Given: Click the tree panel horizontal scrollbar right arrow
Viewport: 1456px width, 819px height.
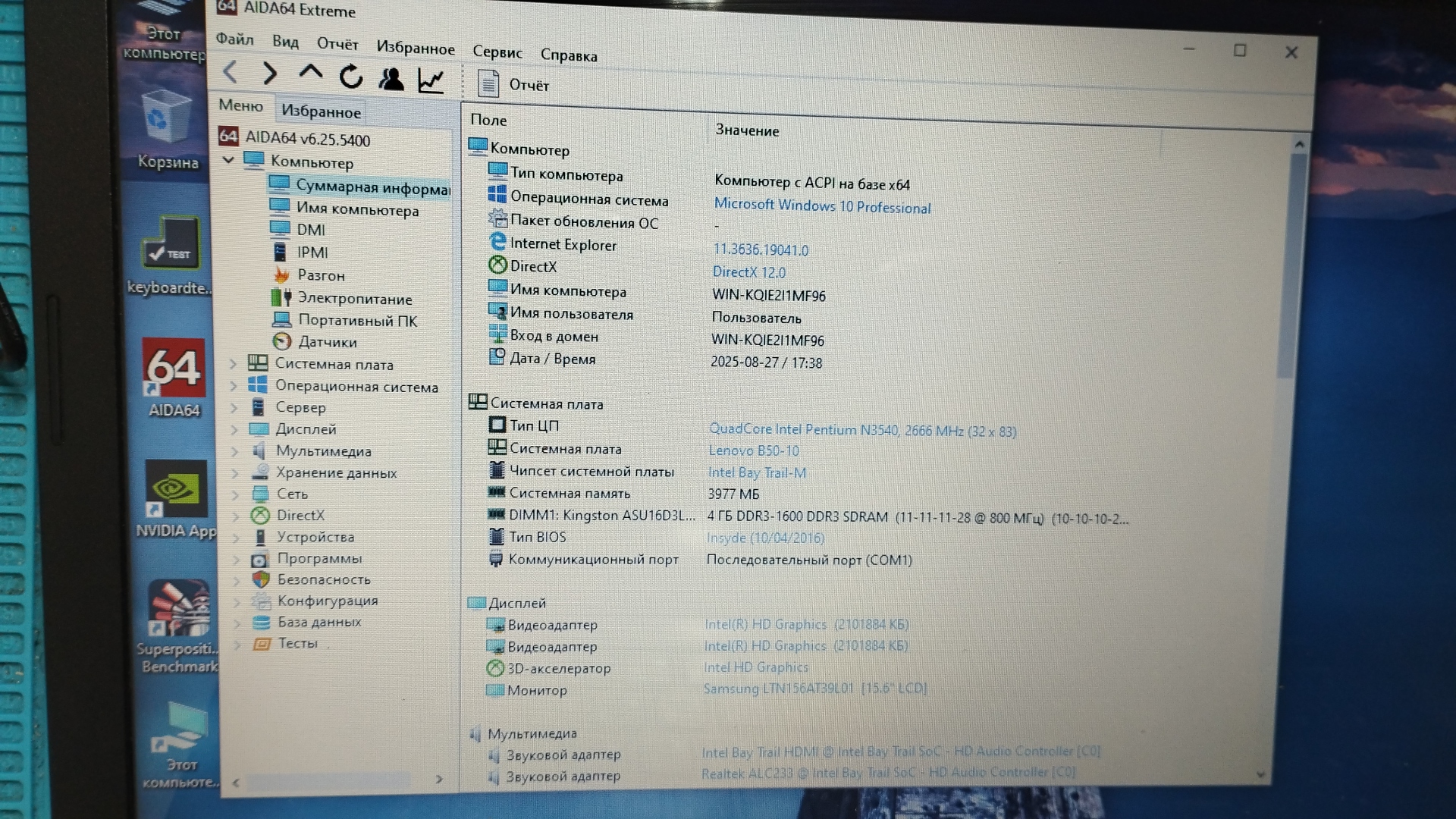Looking at the screenshot, I should click(439, 779).
